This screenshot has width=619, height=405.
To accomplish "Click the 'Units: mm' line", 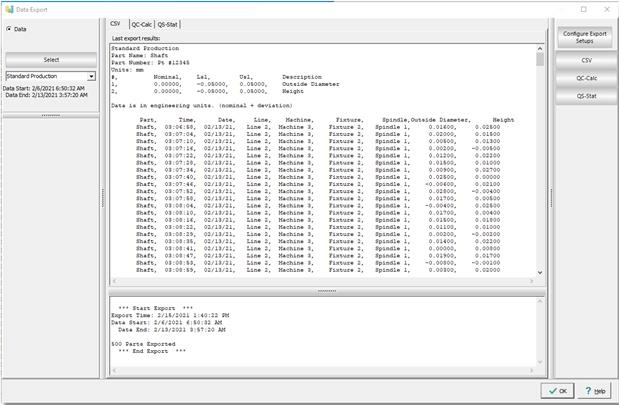I will [127, 70].
